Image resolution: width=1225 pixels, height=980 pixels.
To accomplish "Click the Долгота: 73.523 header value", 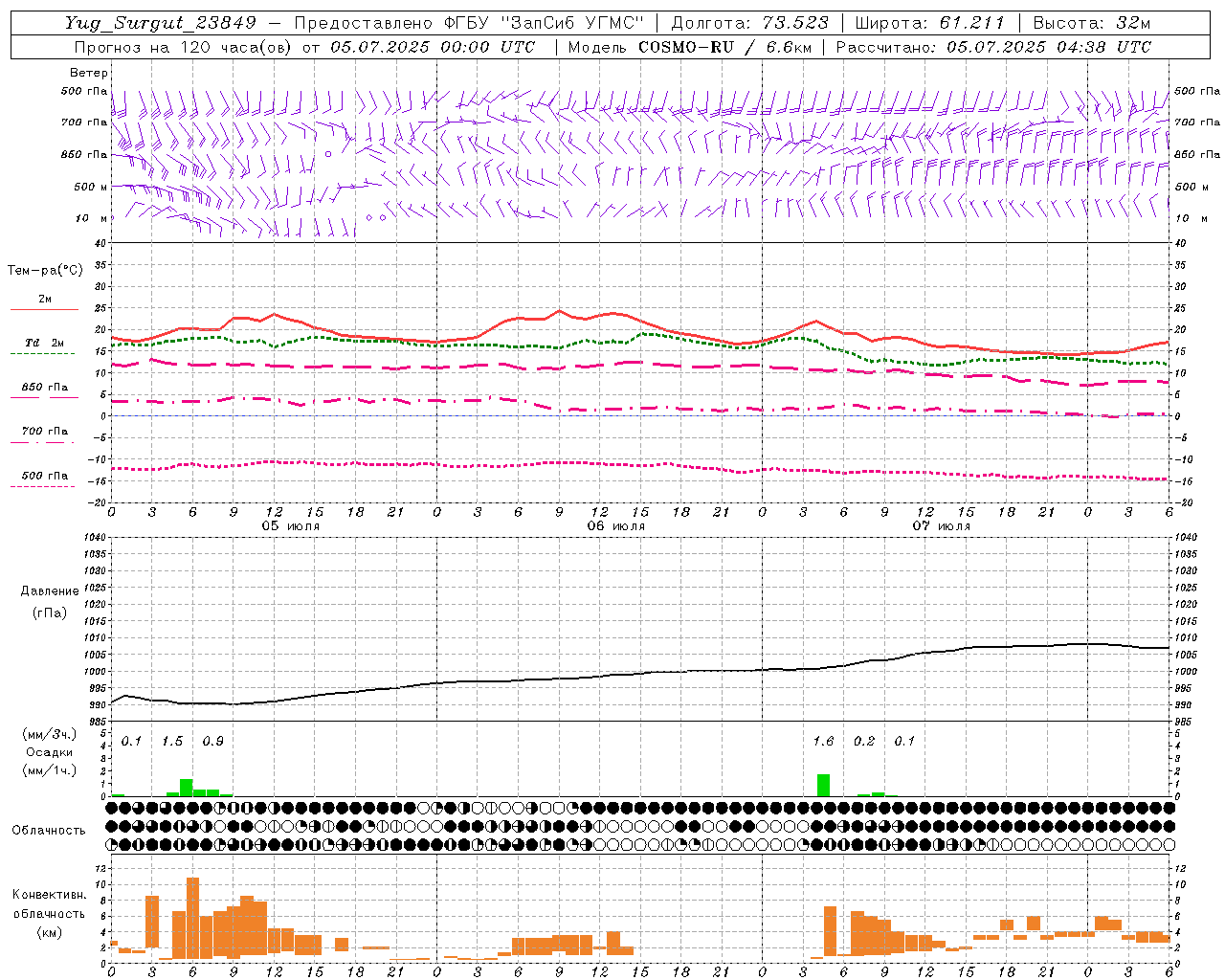I will pyautogui.click(x=748, y=23).
